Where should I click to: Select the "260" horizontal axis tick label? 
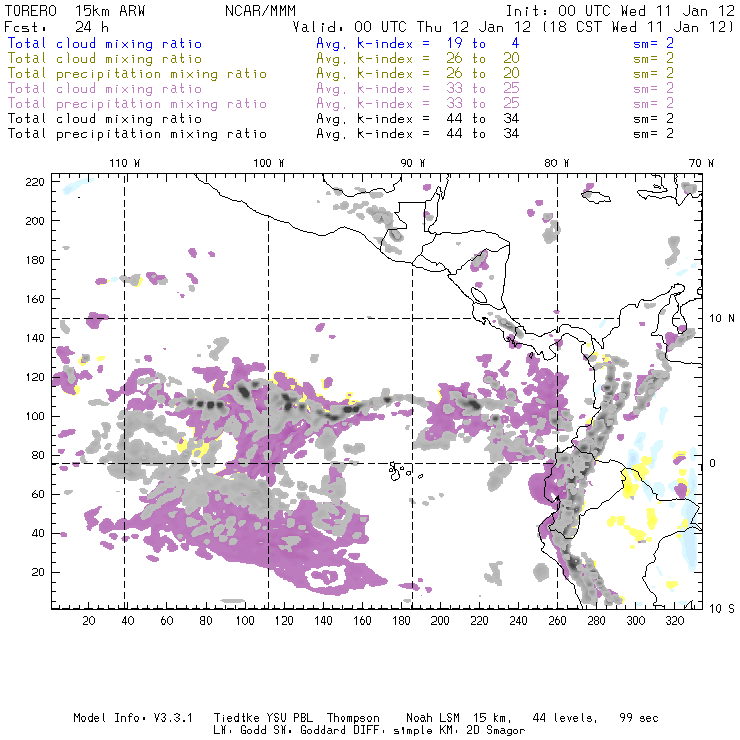coord(557,621)
